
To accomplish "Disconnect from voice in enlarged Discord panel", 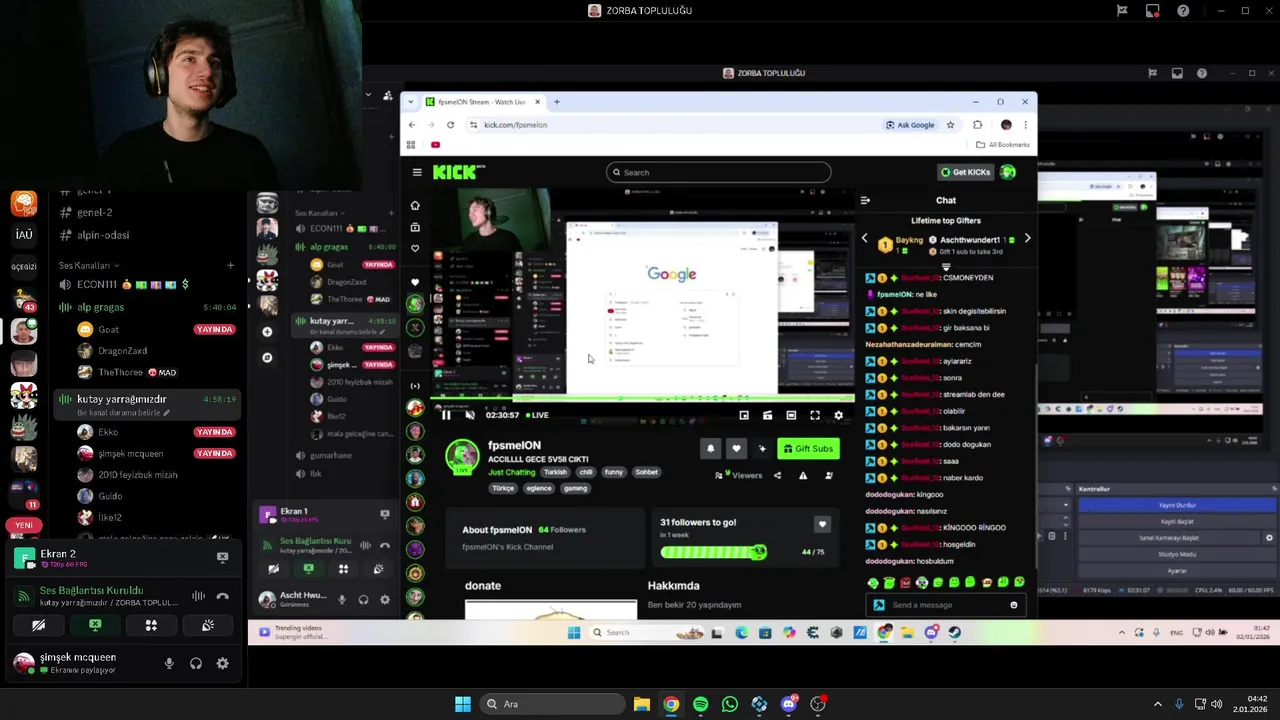I will point(222,596).
